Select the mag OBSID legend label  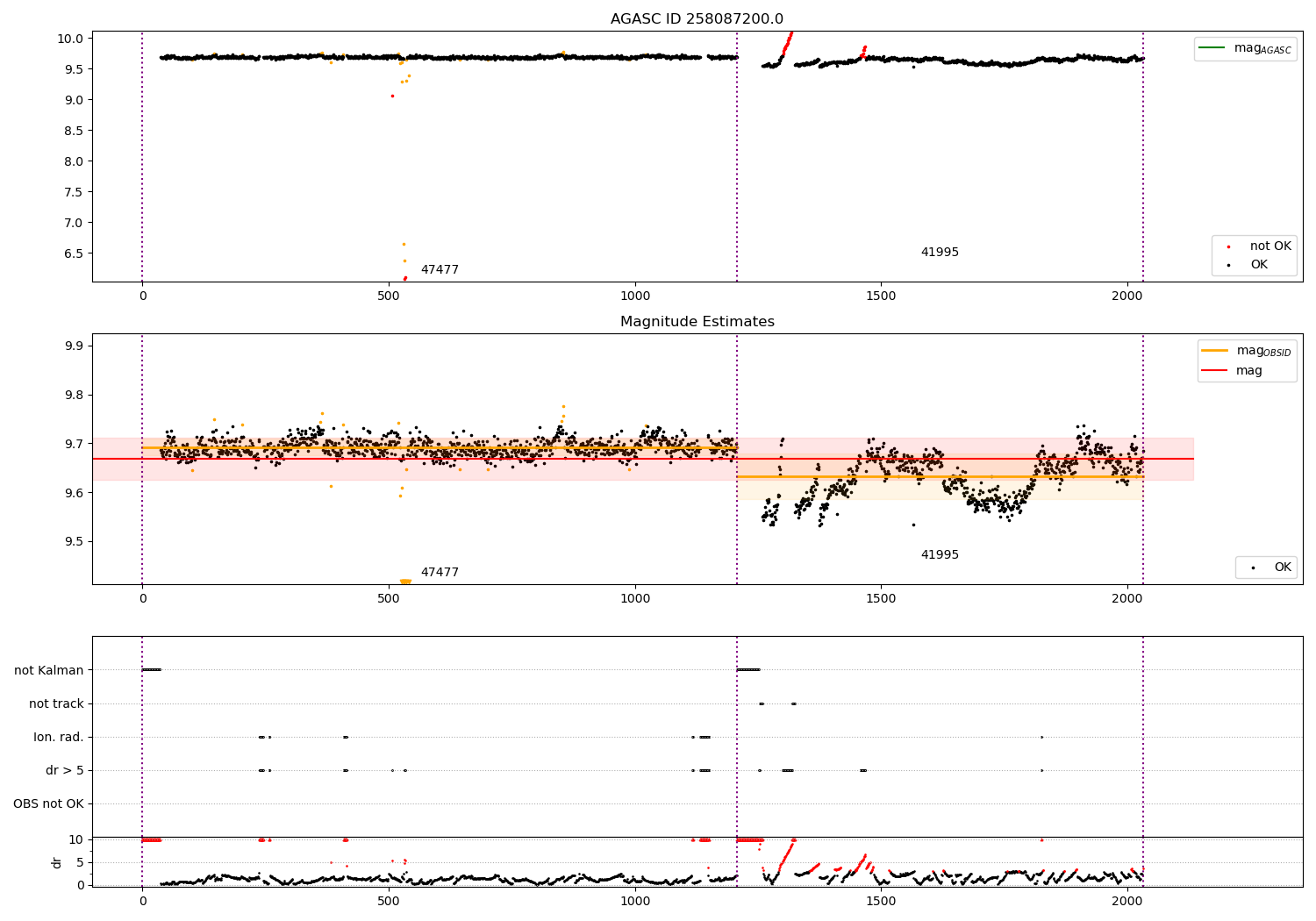click(x=1263, y=351)
